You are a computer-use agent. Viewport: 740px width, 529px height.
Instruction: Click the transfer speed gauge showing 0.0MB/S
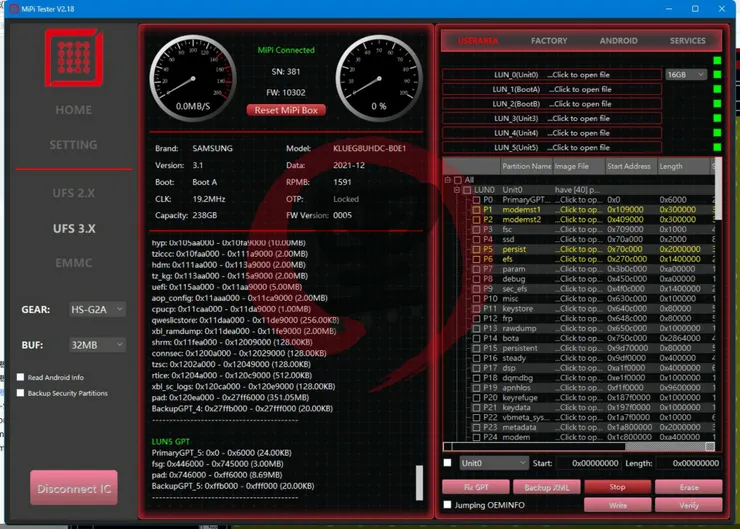pyautogui.click(x=193, y=78)
